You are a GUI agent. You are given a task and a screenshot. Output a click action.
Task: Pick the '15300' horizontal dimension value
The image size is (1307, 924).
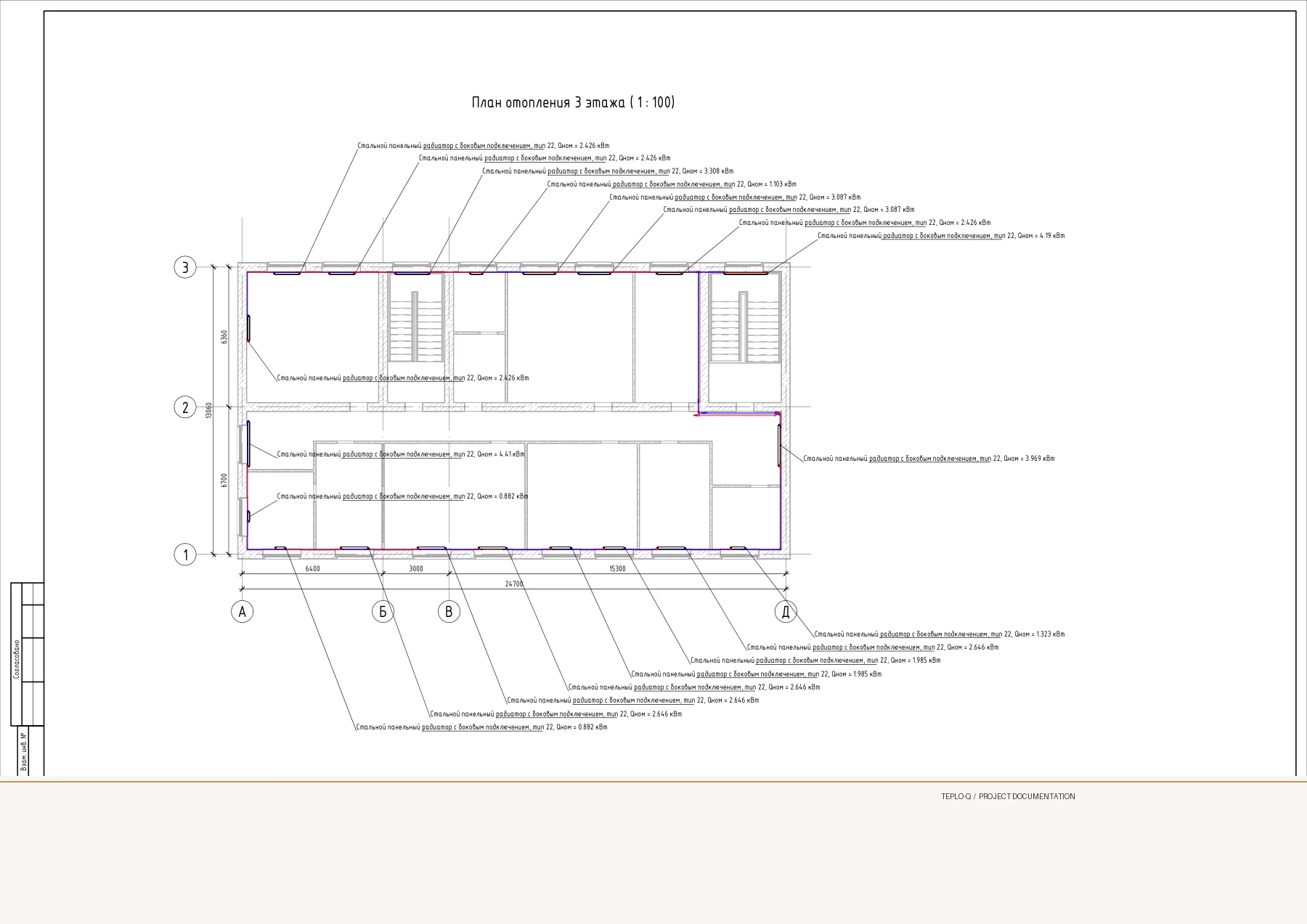616,569
